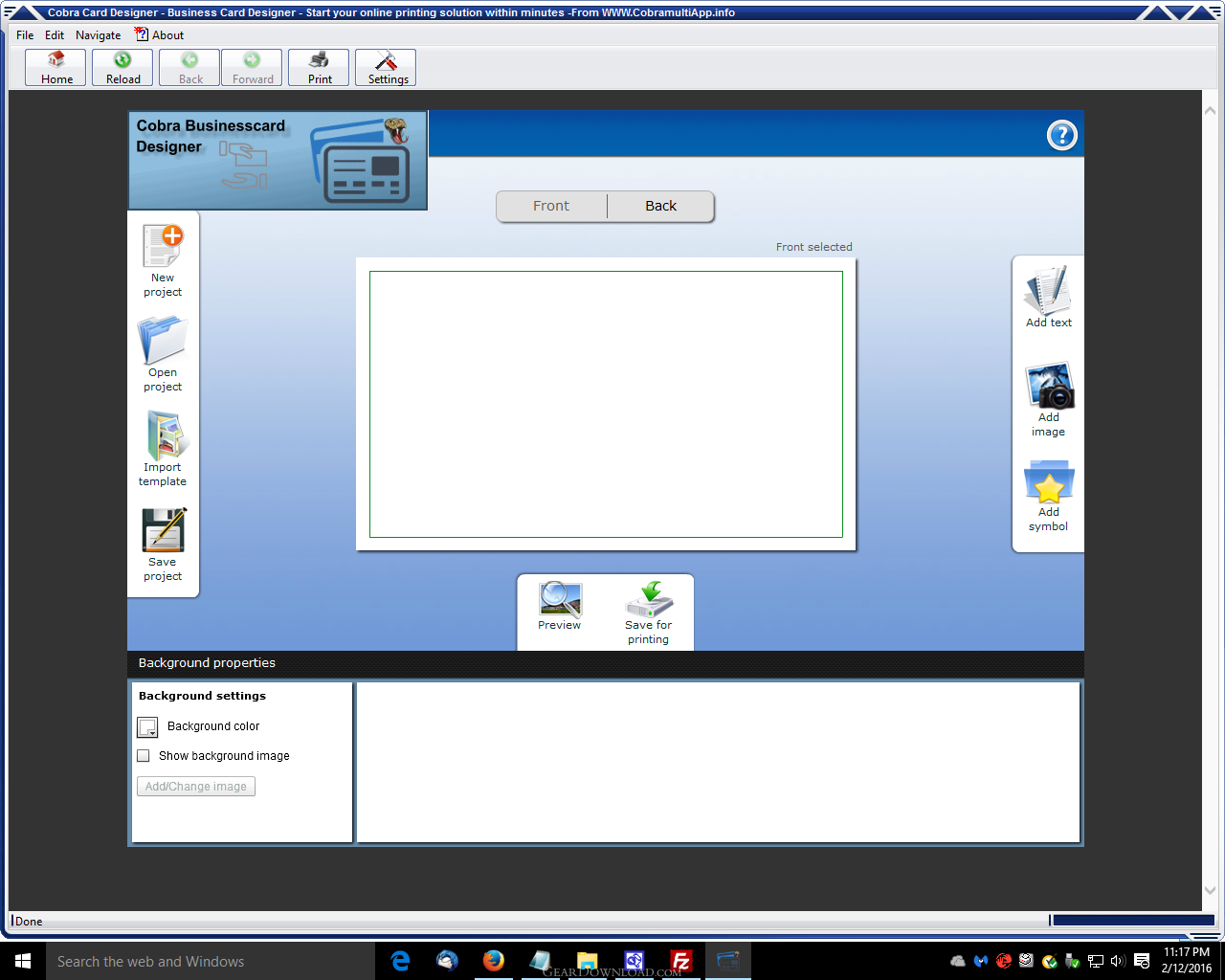Start a New project
Screen dimensions: 1225x980
[163, 261]
